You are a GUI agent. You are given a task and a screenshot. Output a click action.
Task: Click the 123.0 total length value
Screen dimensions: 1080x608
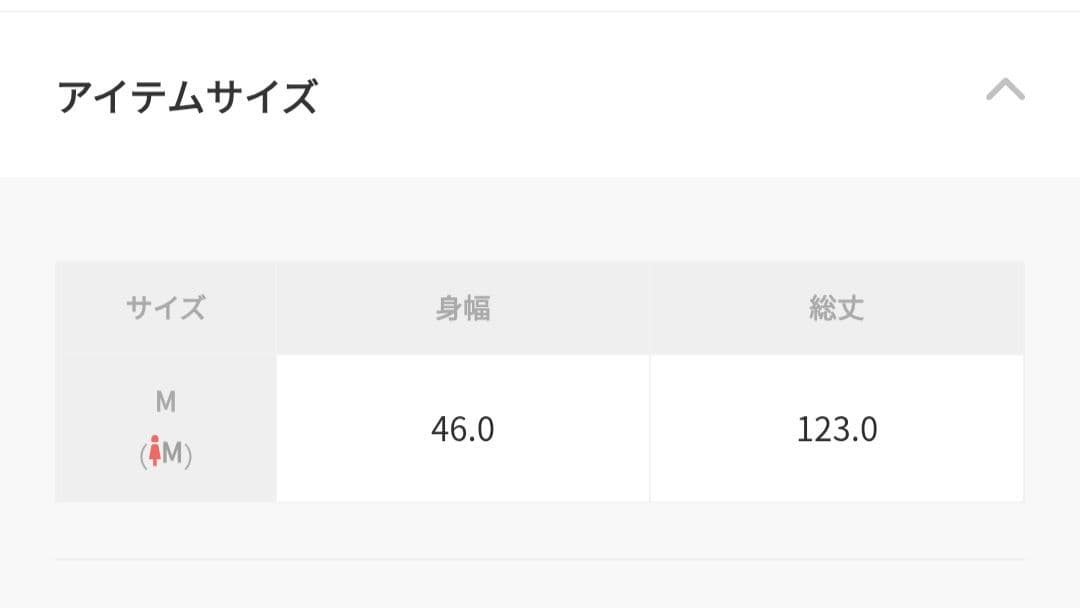tap(837, 429)
